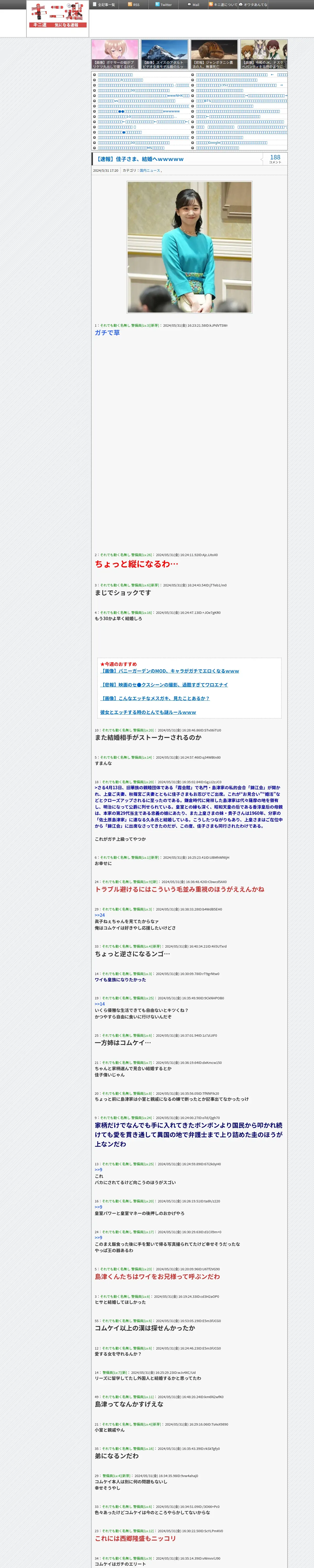This screenshot has height=1568, width=314.
Task: Follow >>9 anchor above 皇室パワーと皇室マネー
Action: [x=98, y=1207]
